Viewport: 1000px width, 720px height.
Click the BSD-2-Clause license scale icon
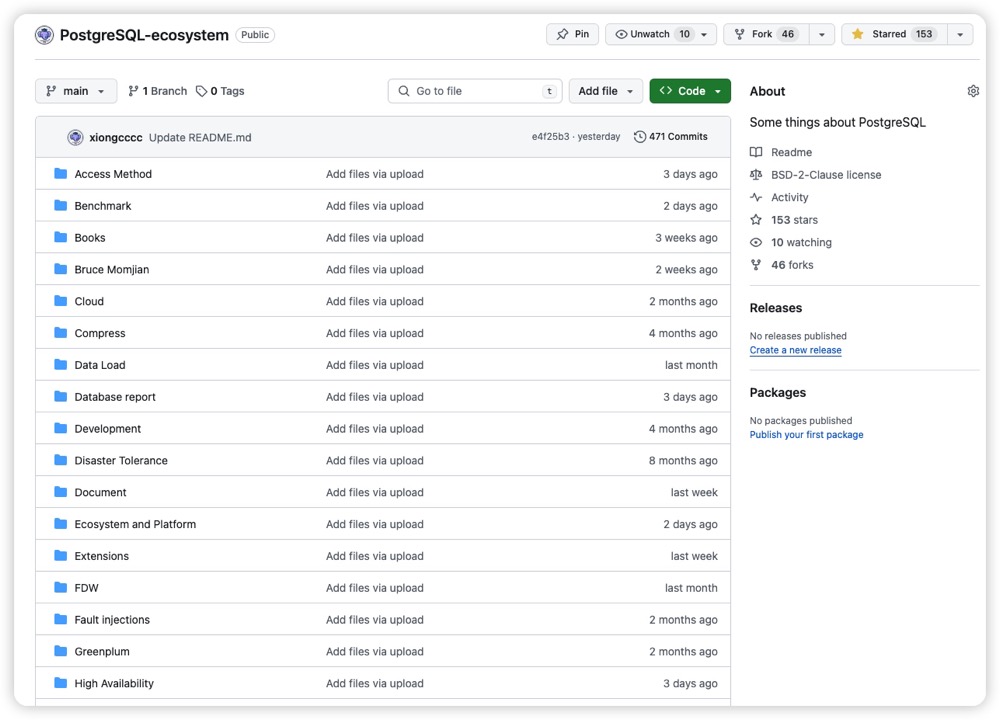coord(756,175)
